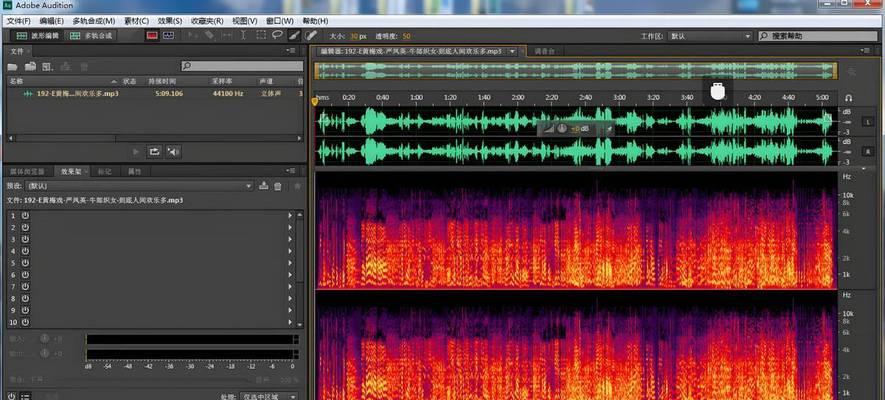885x400 pixels.
Task: Toggle power for effect slot 2
Action: pyautogui.click(x=25, y=227)
